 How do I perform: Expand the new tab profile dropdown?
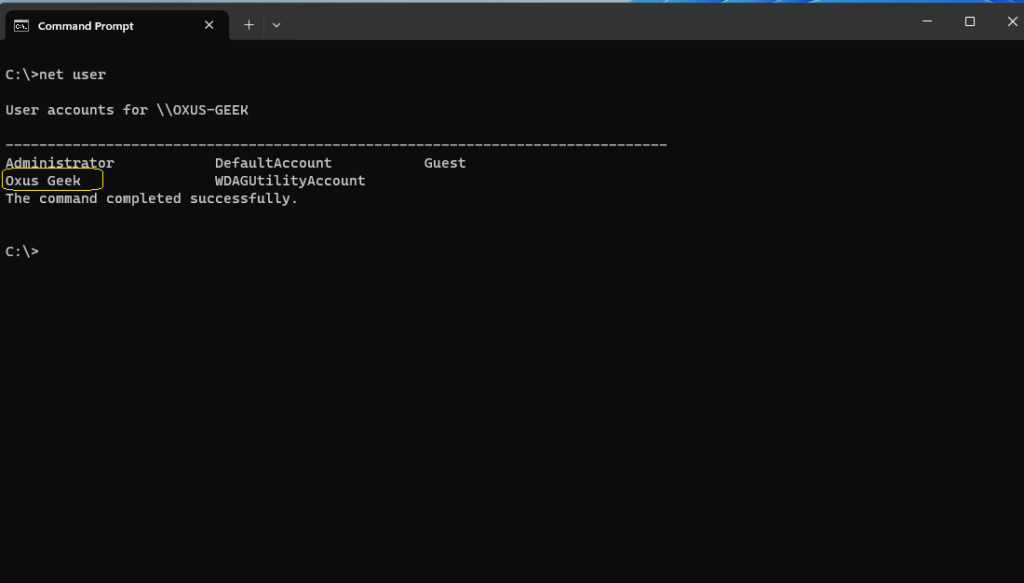[x=276, y=25]
